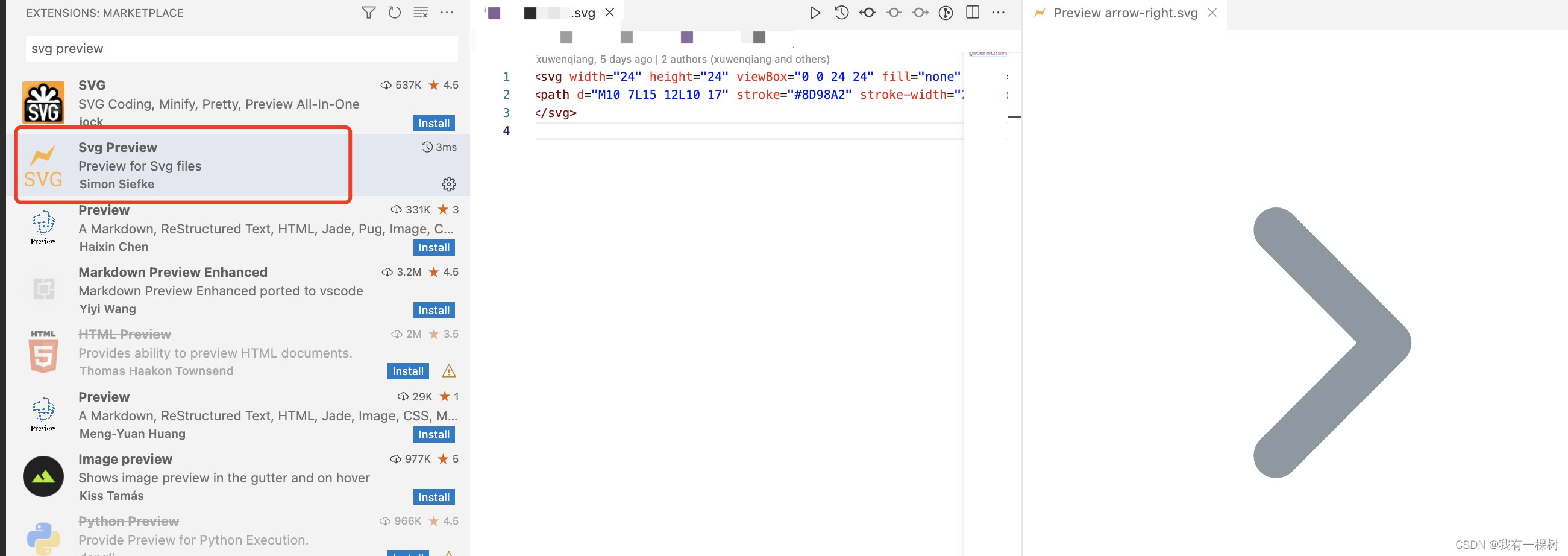Select Markdown Preview Enhanced extension title
Screen dimensions: 1568x556
(173, 272)
